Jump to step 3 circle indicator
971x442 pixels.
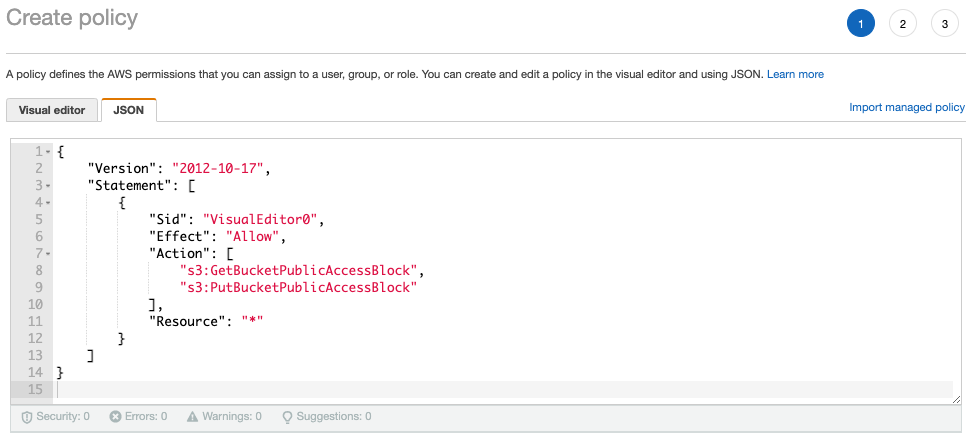point(944,23)
